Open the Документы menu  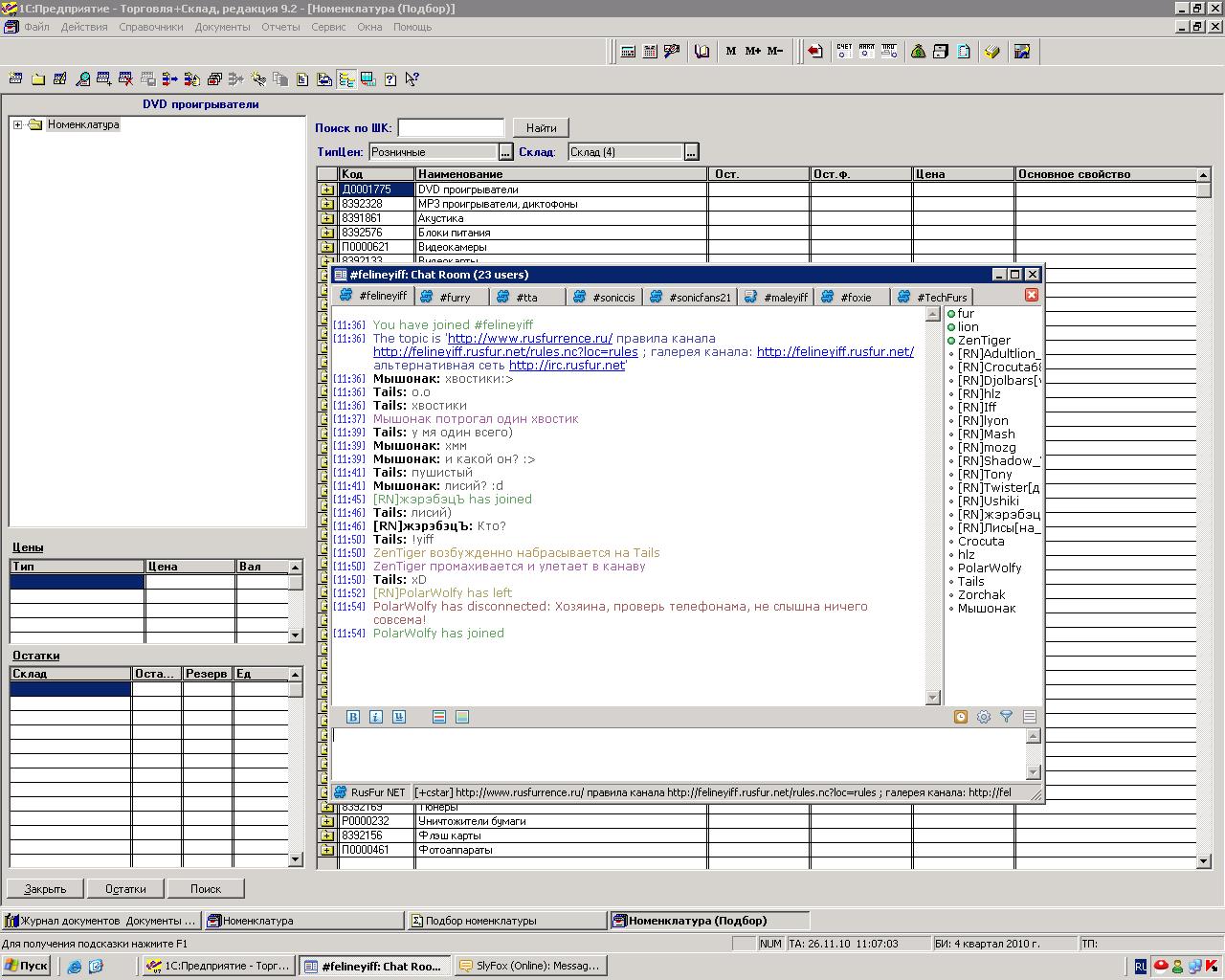(222, 27)
